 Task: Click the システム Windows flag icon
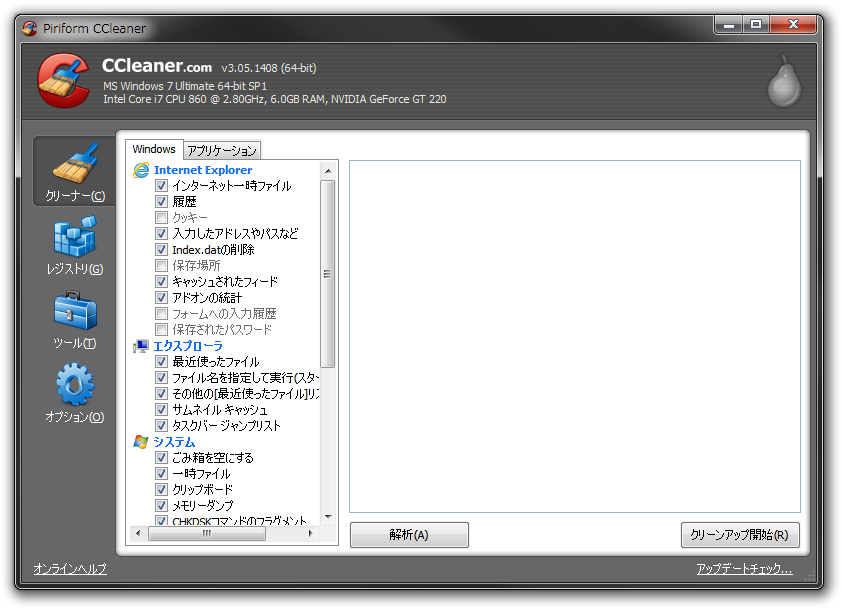(x=141, y=441)
